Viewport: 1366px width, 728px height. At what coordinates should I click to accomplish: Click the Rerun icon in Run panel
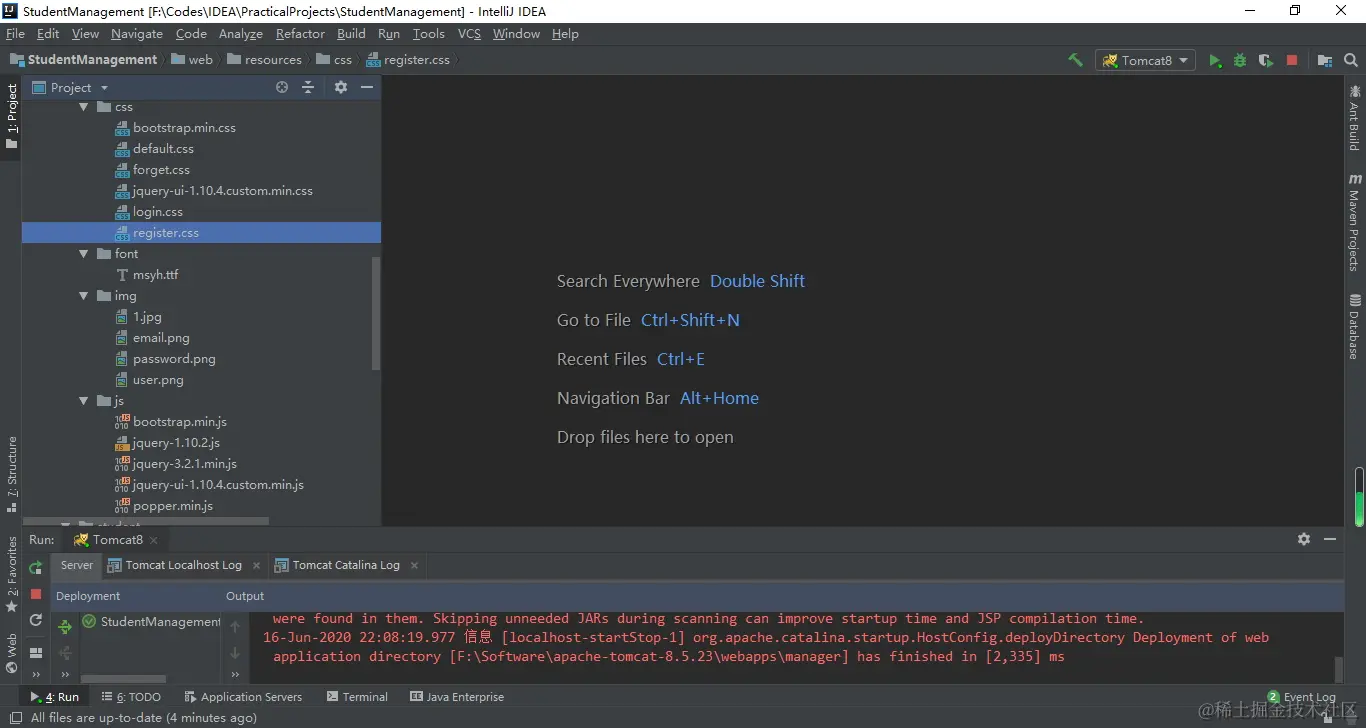point(36,568)
